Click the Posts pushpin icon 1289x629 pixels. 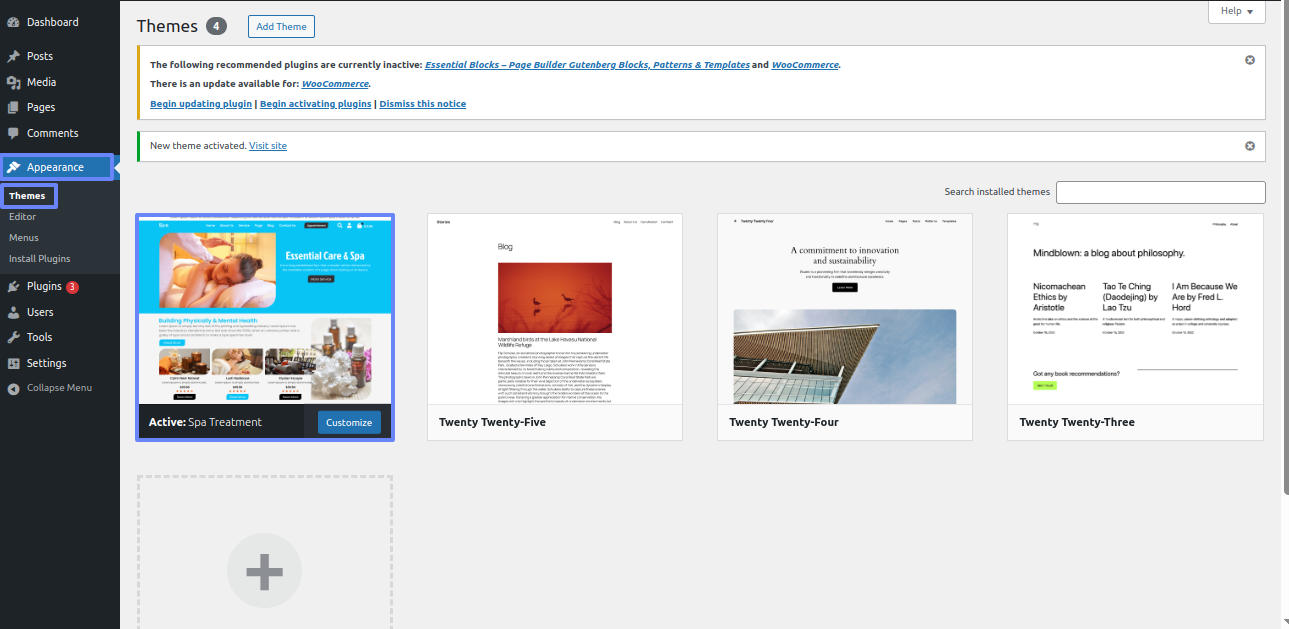tap(13, 56)
